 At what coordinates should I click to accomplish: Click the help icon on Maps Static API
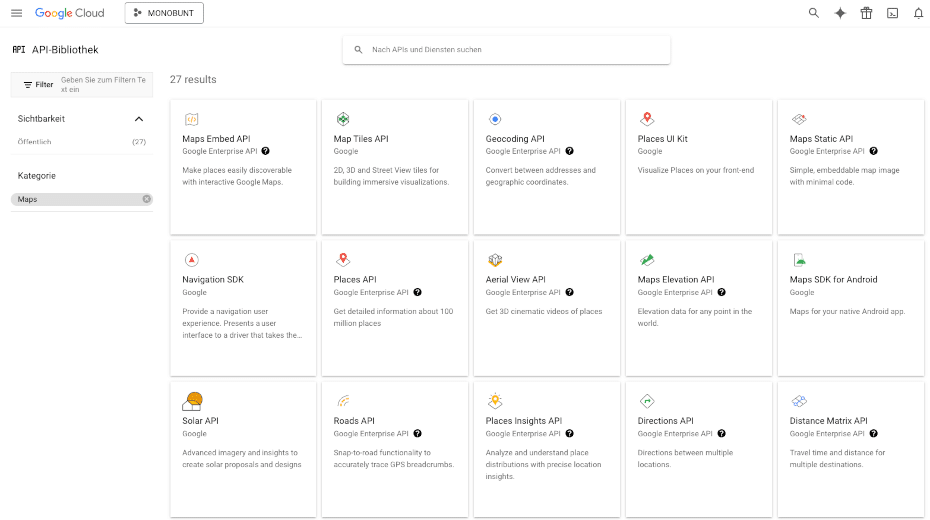tap(874, 151)
